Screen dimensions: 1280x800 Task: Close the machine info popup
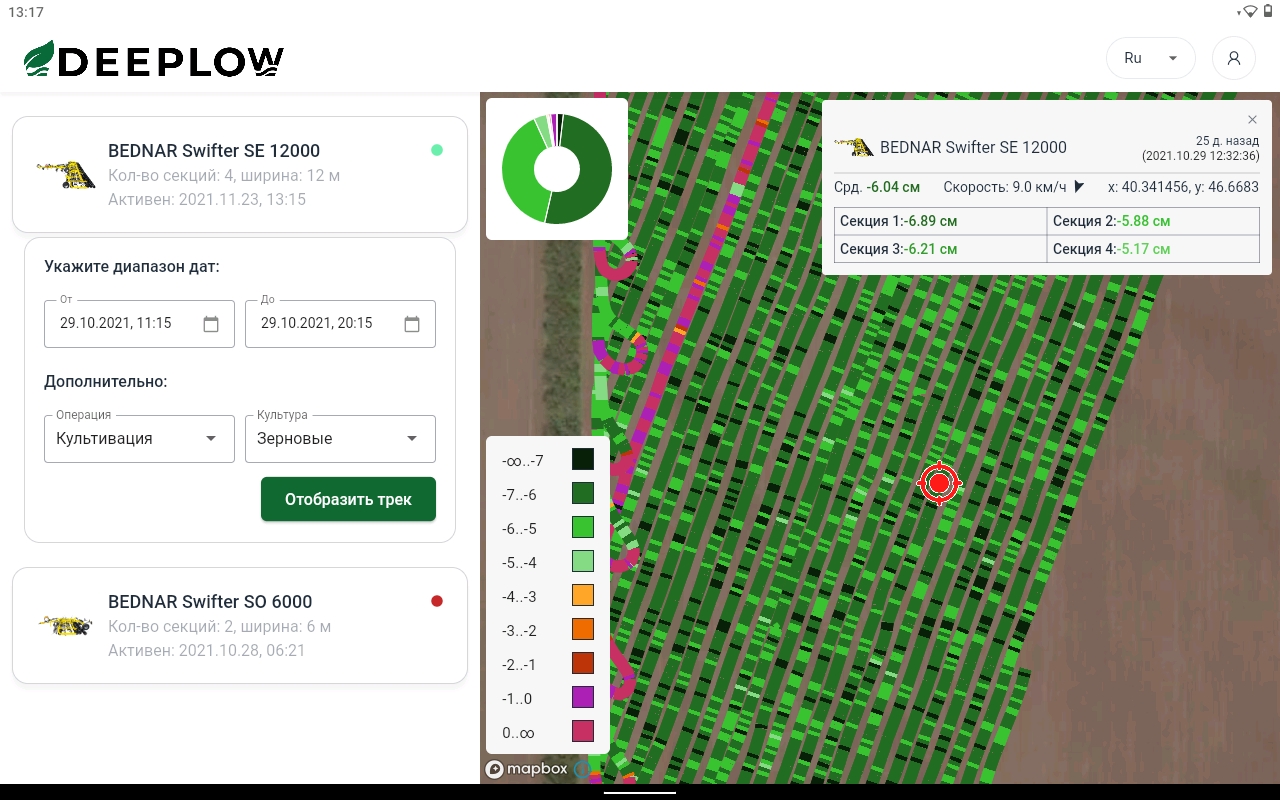click(x=1253, y=119)
